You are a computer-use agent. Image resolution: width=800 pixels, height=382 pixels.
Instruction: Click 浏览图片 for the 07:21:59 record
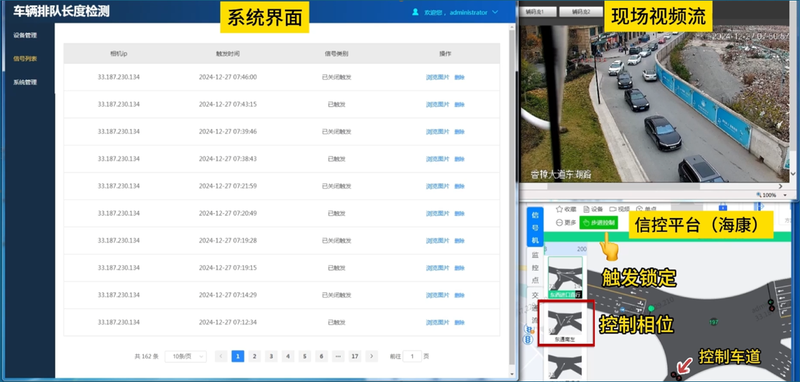tap(437, 186)
